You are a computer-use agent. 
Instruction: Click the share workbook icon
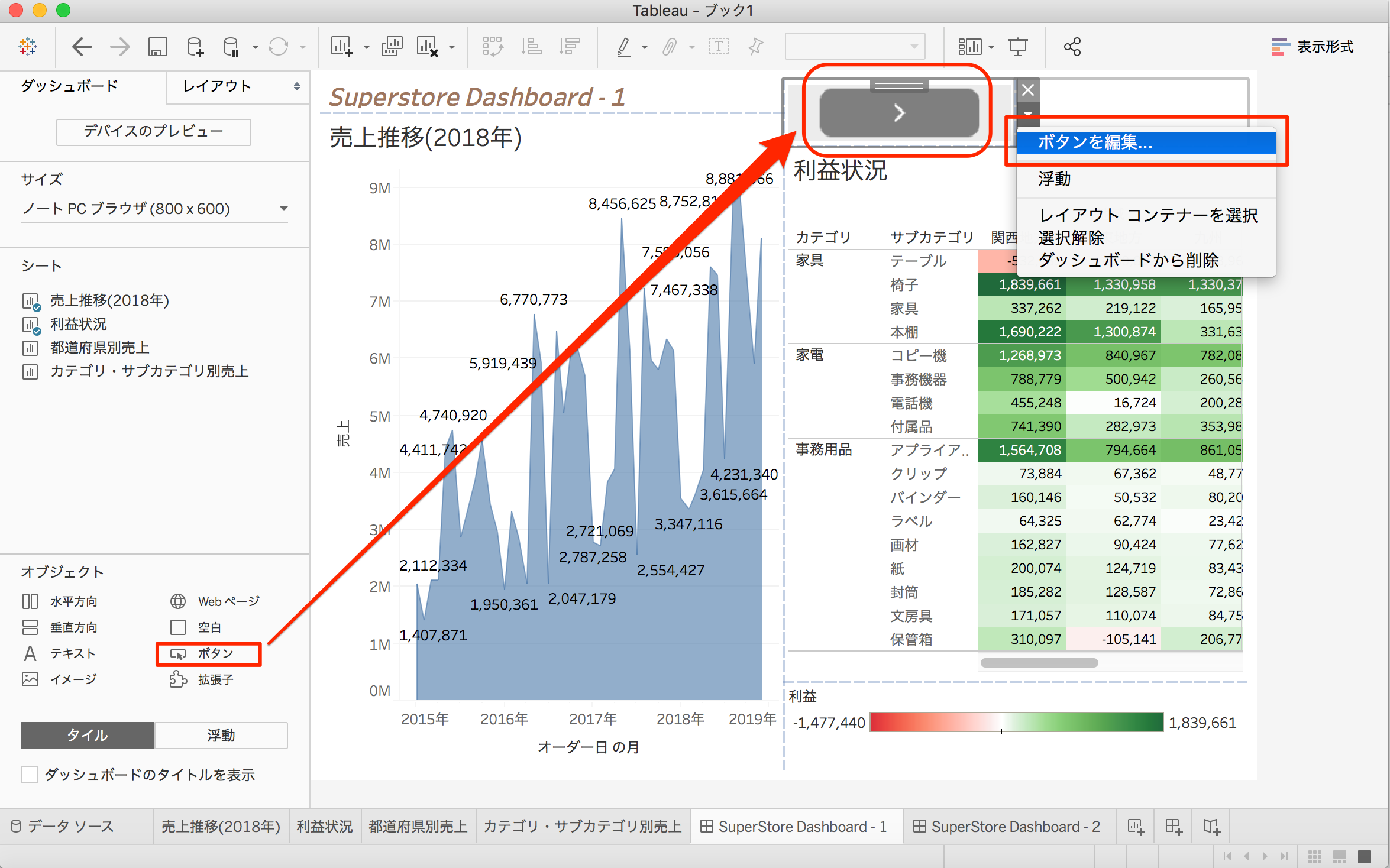click(1072, 46)
